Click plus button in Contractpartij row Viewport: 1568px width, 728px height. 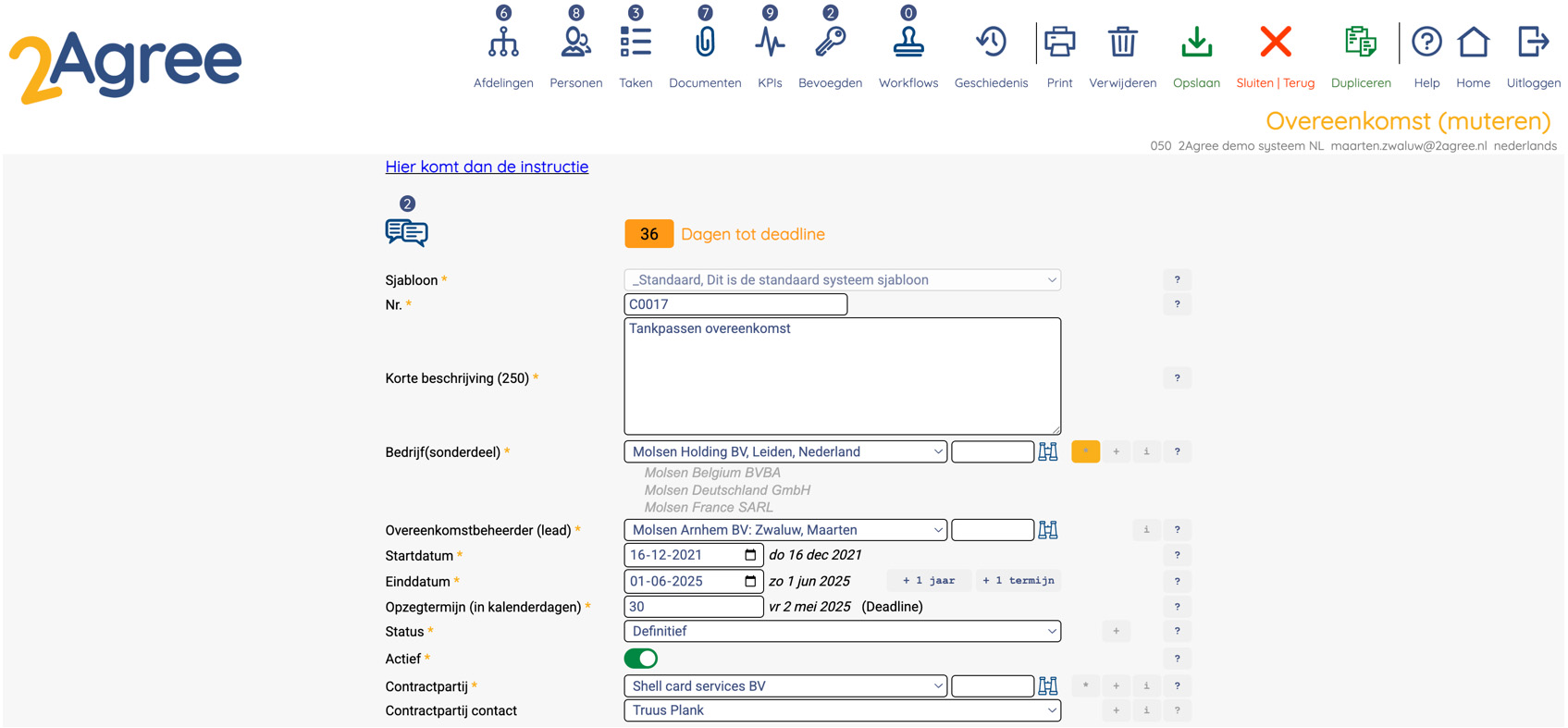point(1116,685)
